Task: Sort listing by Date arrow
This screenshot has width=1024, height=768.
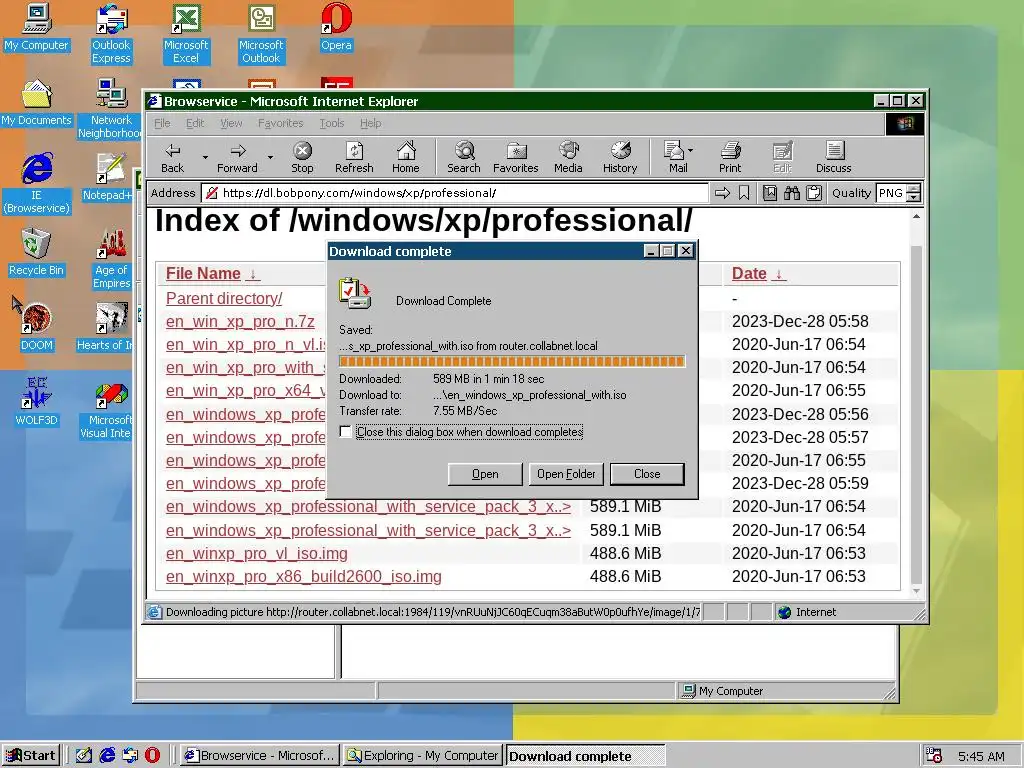Action: [778, 274]
